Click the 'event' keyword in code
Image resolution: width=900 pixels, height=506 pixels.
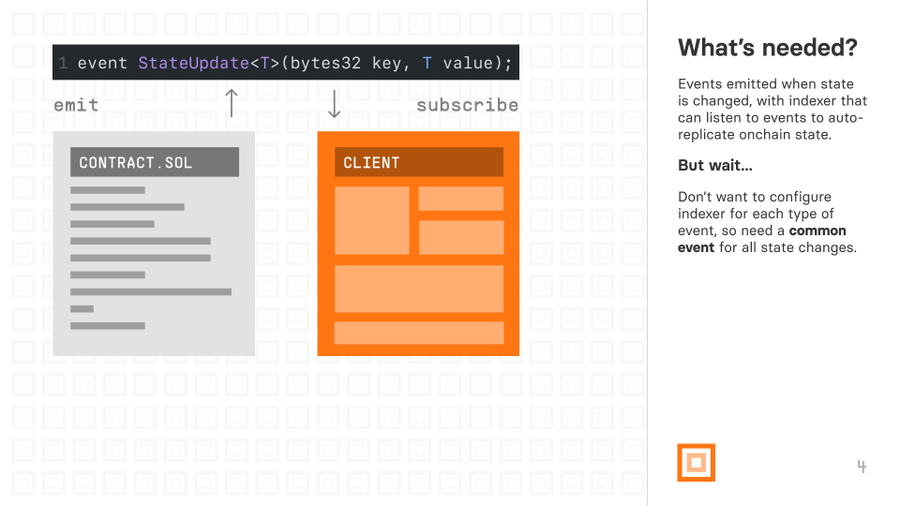(102, 63)
